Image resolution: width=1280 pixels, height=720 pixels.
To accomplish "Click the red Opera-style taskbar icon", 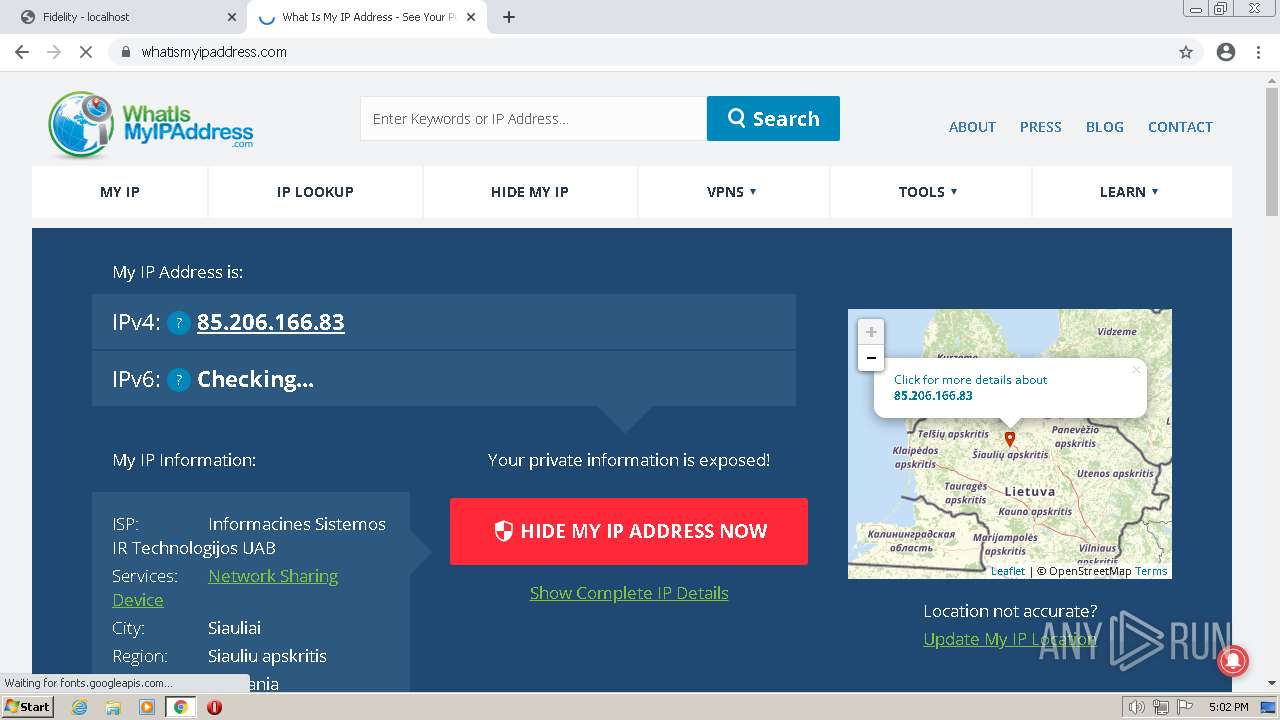I will point(214,707).
